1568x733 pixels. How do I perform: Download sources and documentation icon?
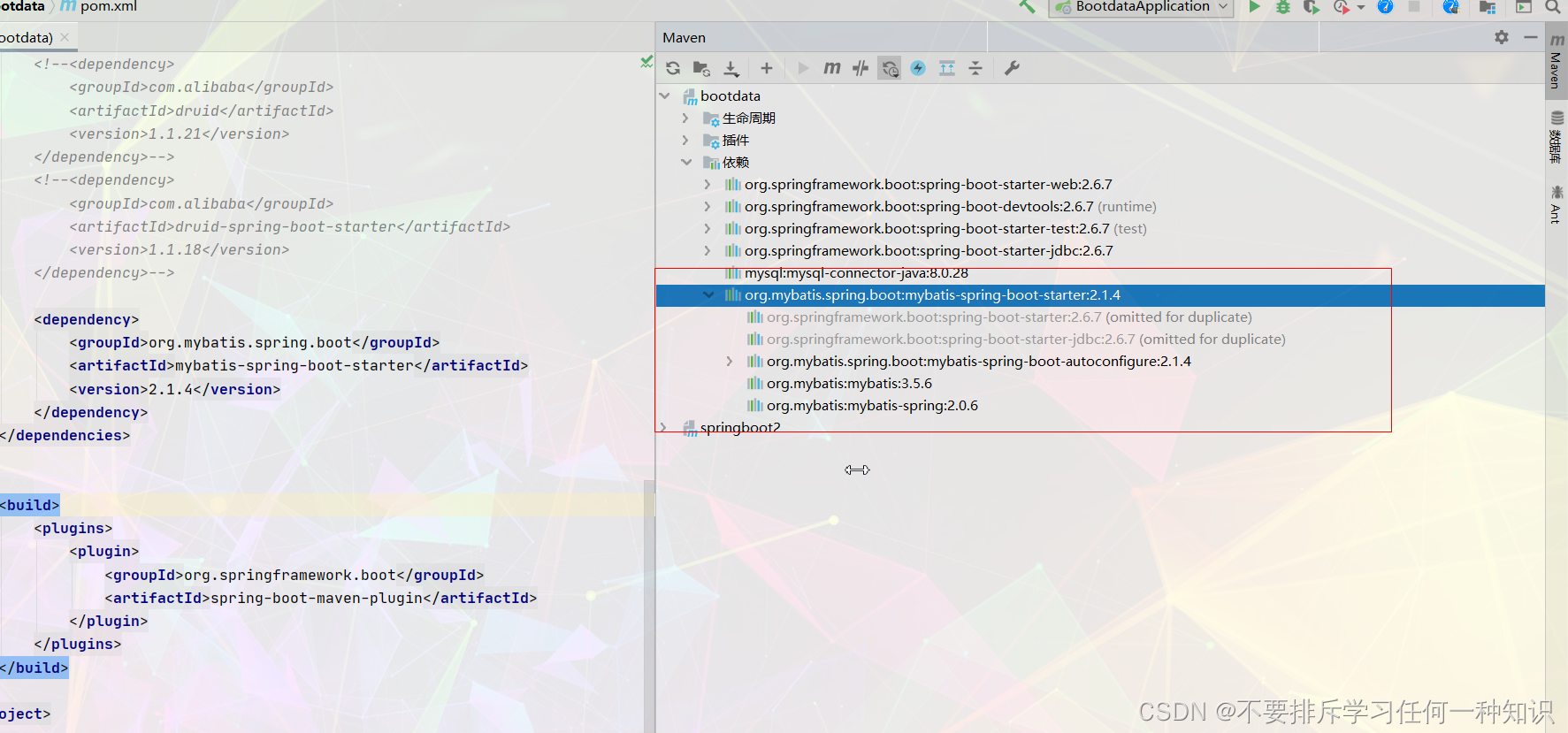click(731, 68)
